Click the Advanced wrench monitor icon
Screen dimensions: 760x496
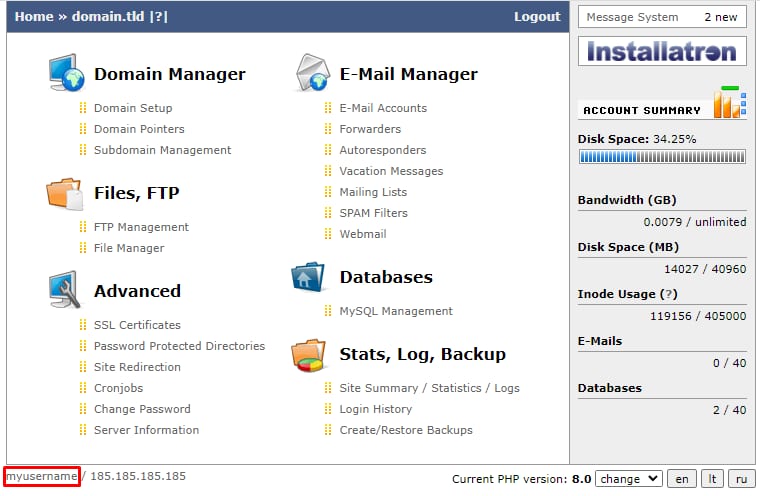pyautogui.click(x=66, y=290)
